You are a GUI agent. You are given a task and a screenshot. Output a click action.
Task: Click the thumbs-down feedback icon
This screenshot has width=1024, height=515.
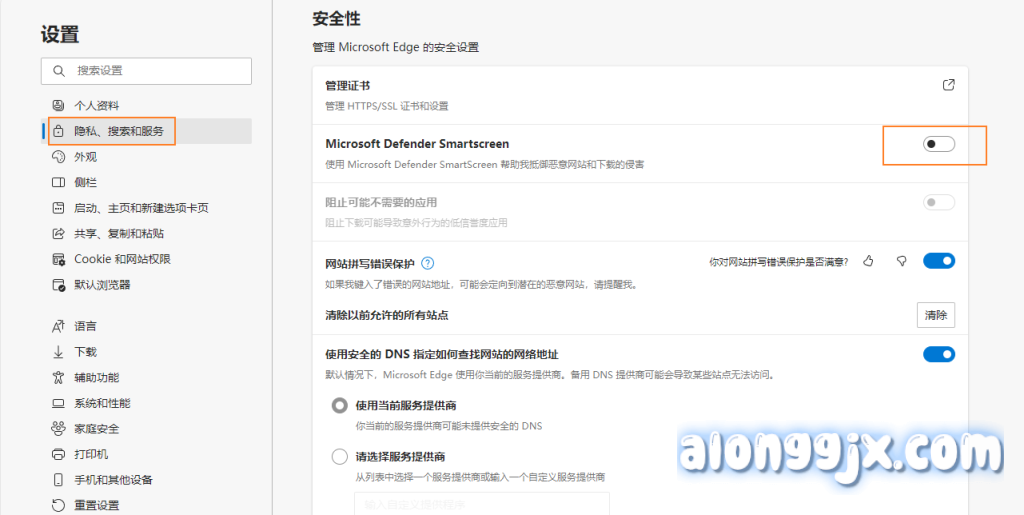click(x=901, y=261)
